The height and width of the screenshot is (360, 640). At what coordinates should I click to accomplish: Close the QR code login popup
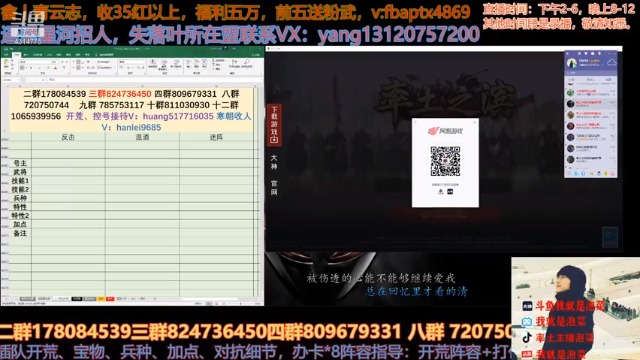pyautogui.click(x=475, y=122)
